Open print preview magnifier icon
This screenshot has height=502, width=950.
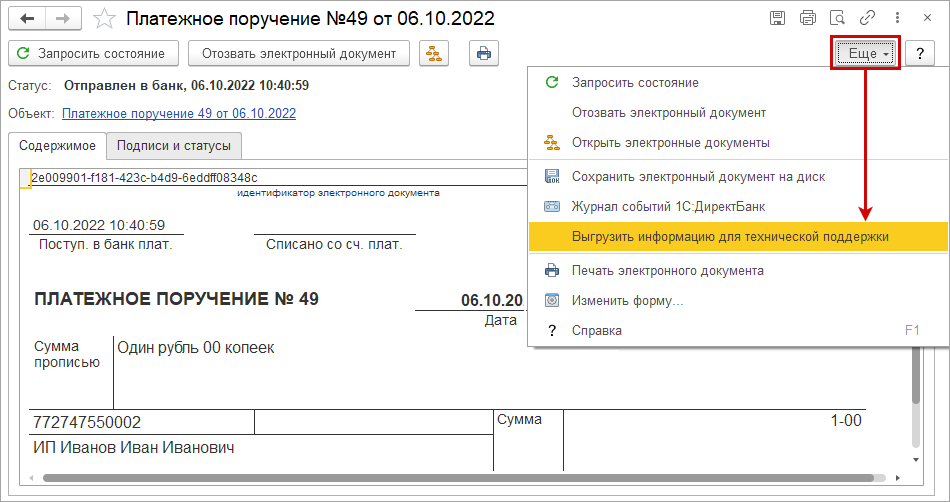(837, 19)
